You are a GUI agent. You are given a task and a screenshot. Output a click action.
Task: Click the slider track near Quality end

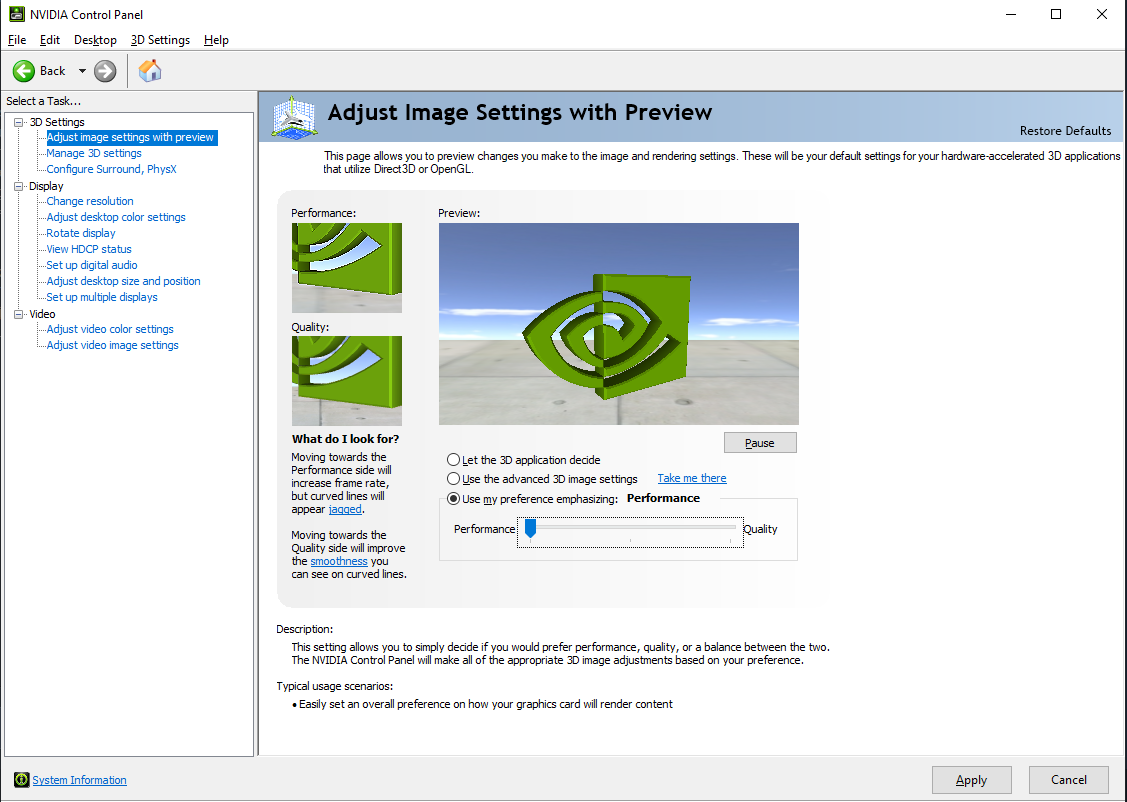[730, 527]
